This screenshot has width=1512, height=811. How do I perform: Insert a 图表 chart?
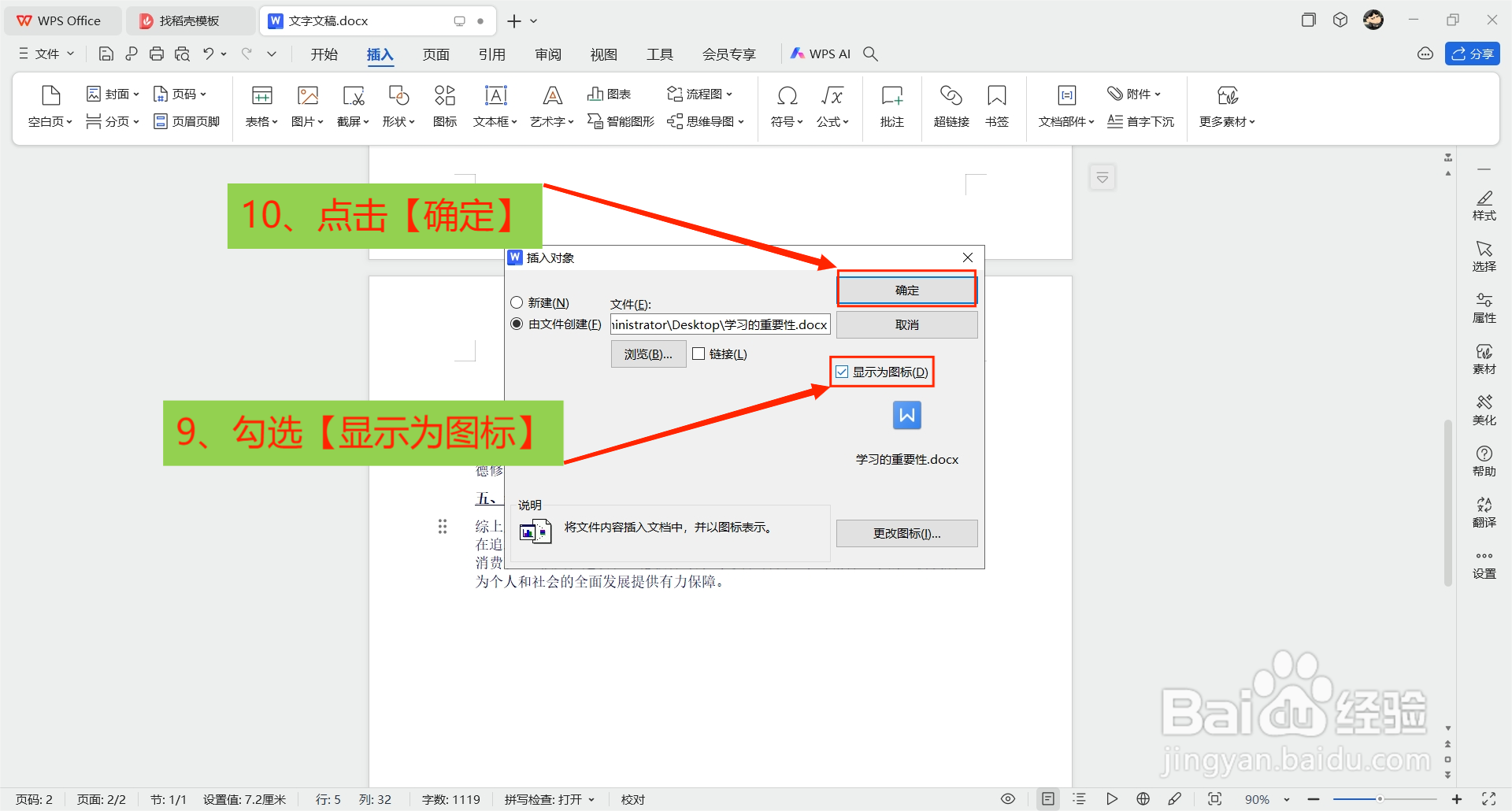point(610,94)
